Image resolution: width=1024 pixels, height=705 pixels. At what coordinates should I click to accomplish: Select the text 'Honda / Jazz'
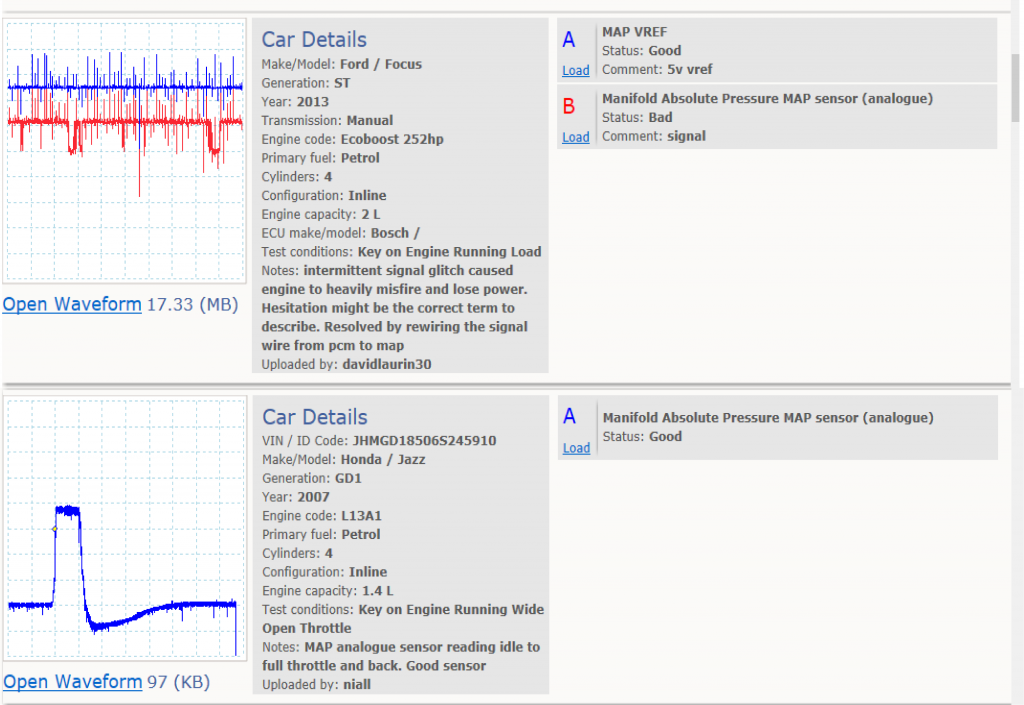[383, 460]
